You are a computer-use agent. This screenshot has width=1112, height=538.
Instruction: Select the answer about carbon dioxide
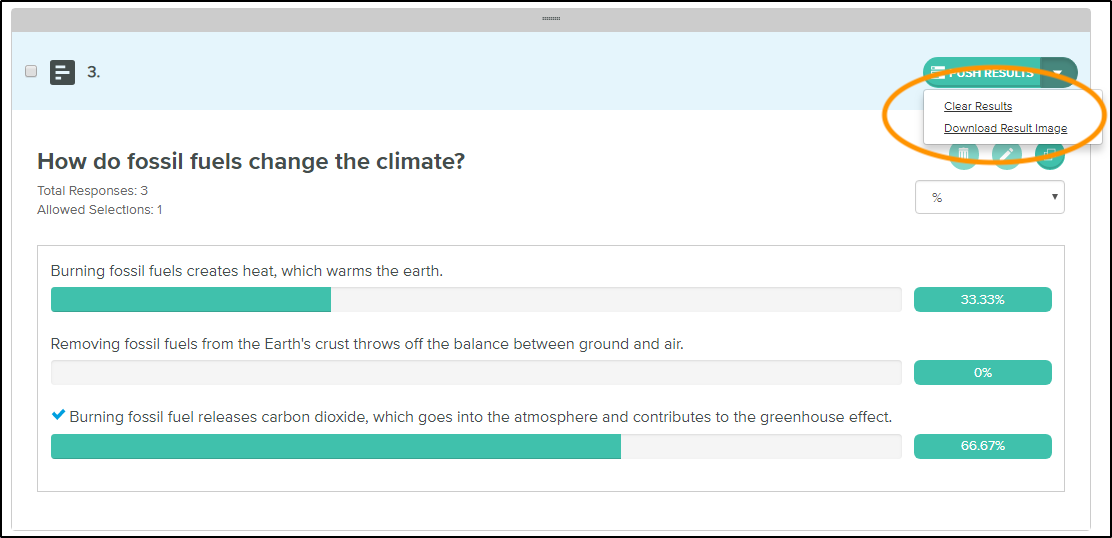point(481,417)
